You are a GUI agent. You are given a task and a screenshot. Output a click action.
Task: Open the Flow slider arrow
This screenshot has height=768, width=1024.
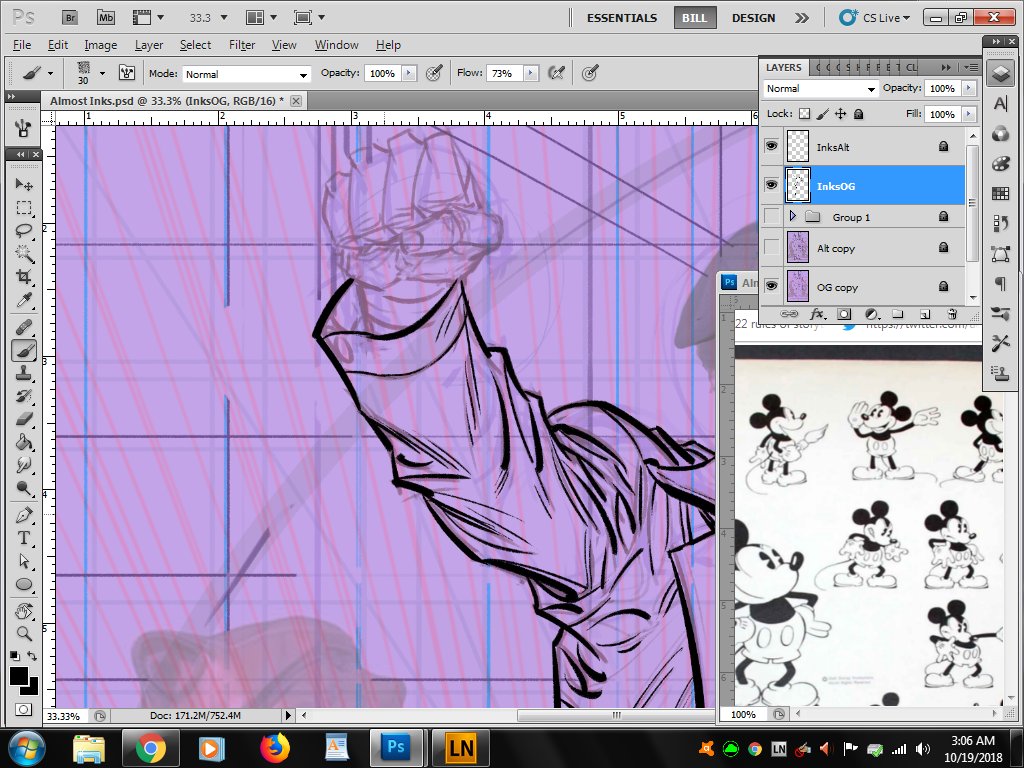coord(531,73)
